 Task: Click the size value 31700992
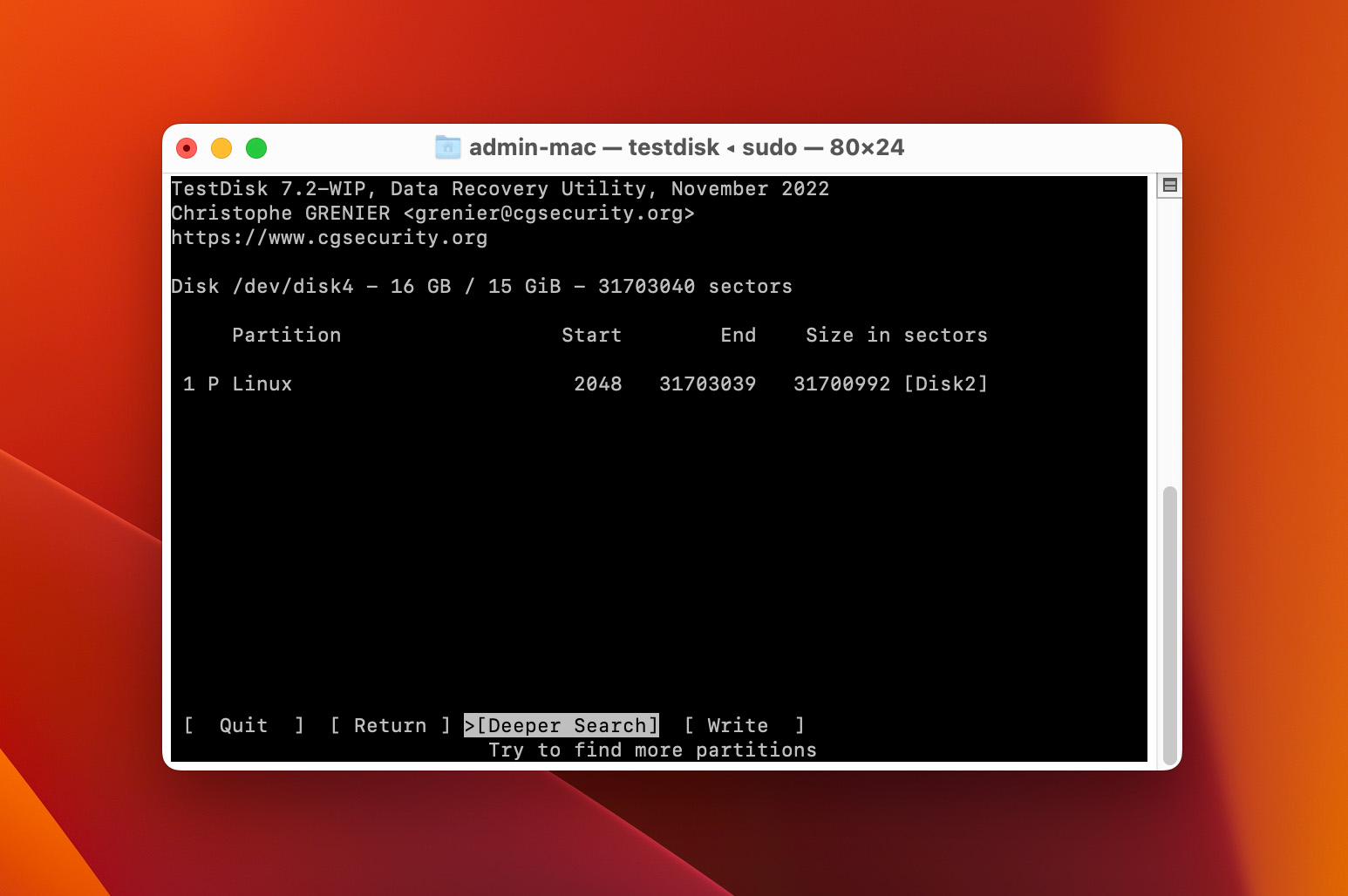tap(842, 384)
